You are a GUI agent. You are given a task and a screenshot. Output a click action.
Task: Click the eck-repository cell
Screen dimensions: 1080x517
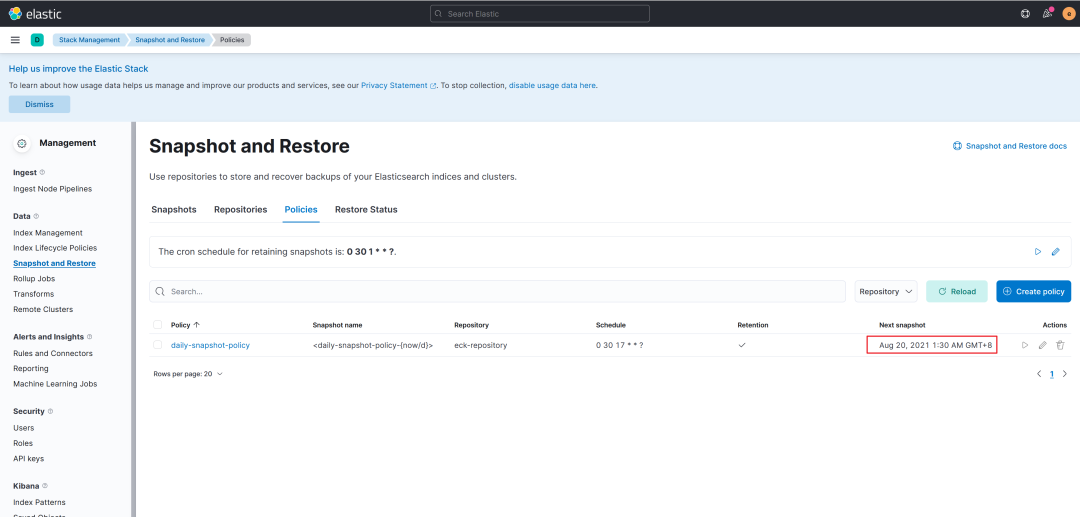[x=481, y=345]
